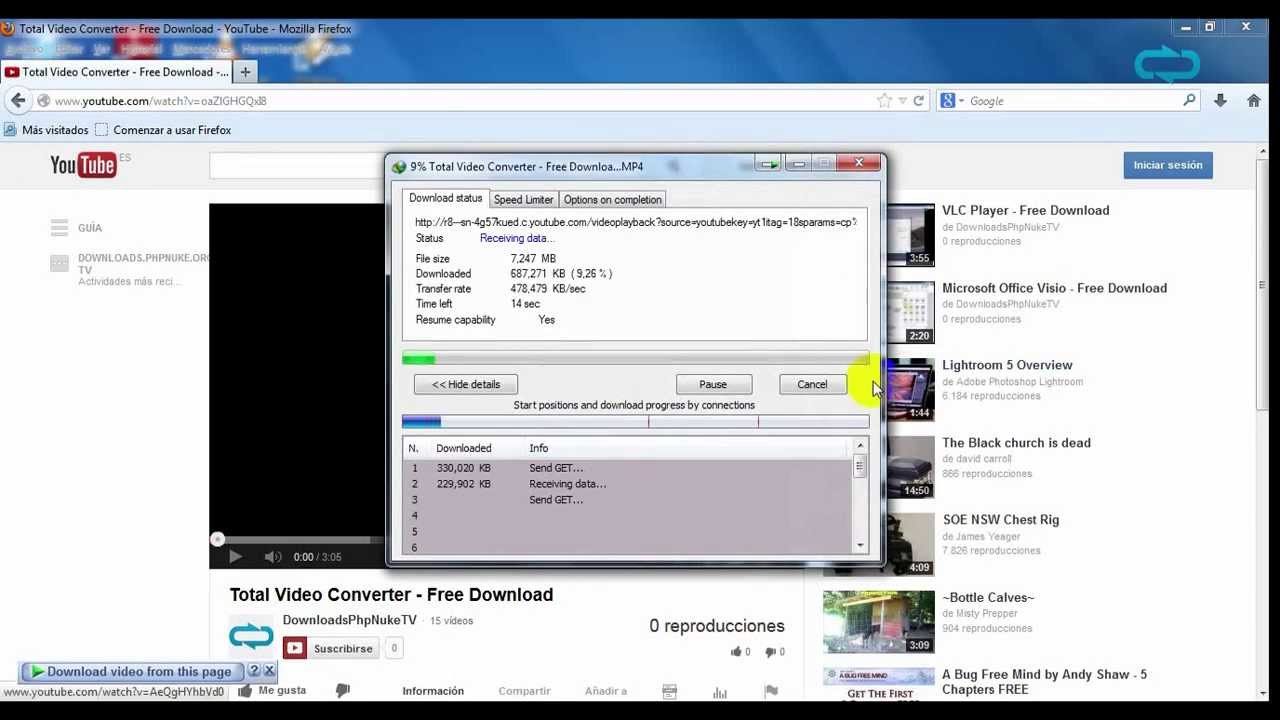1280x720 pixels.
Task: Select the Total Video Converter browser tab
Action: pyautogui.click(x=115, y=72)
